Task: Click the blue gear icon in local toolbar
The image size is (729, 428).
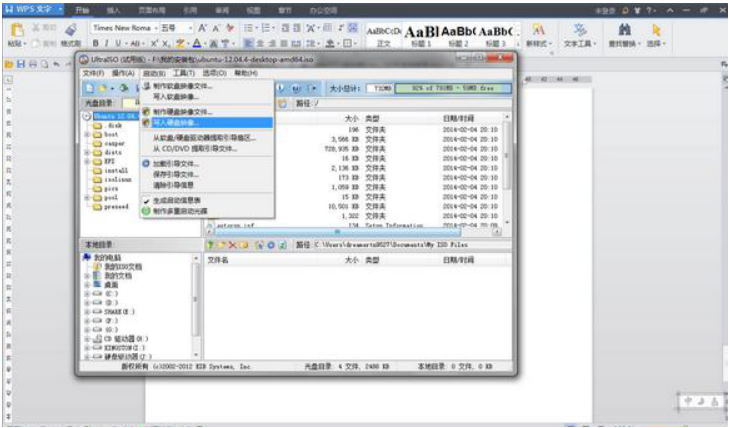Action: [271, 245]
